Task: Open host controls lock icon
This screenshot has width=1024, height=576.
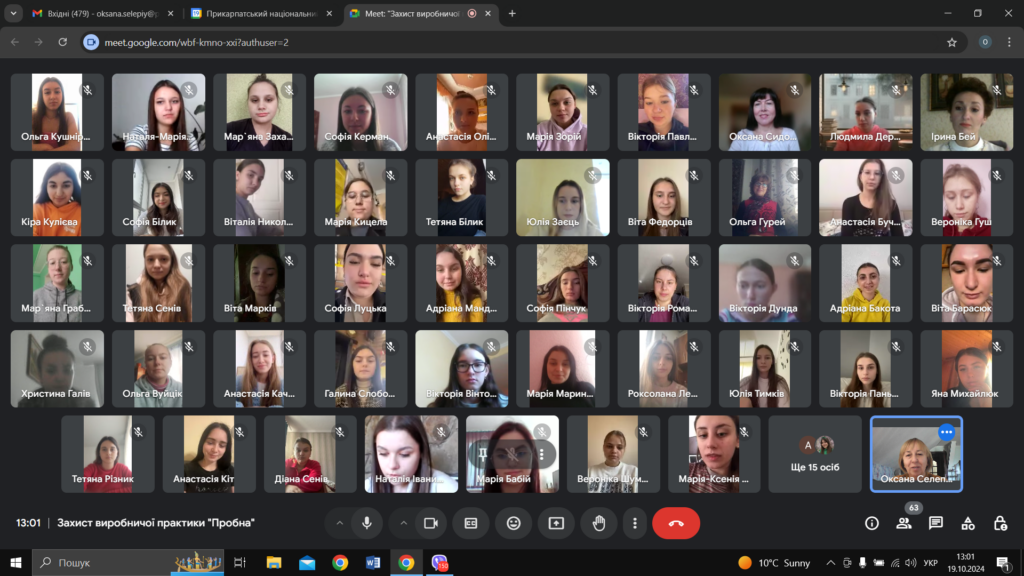Action: point(1000,523)
